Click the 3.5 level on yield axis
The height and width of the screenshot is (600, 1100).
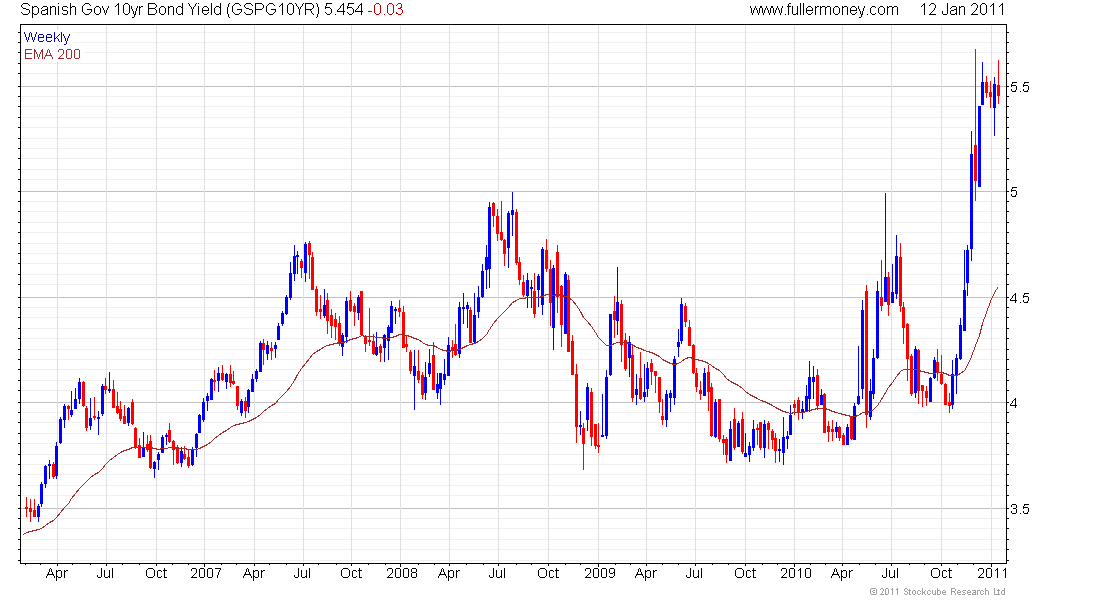click(1020, 509)
